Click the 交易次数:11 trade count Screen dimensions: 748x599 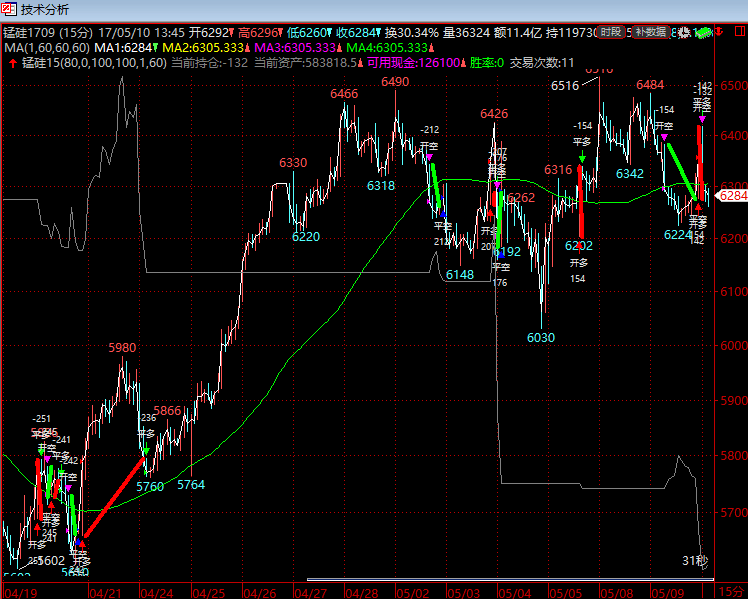coord(542,63)
